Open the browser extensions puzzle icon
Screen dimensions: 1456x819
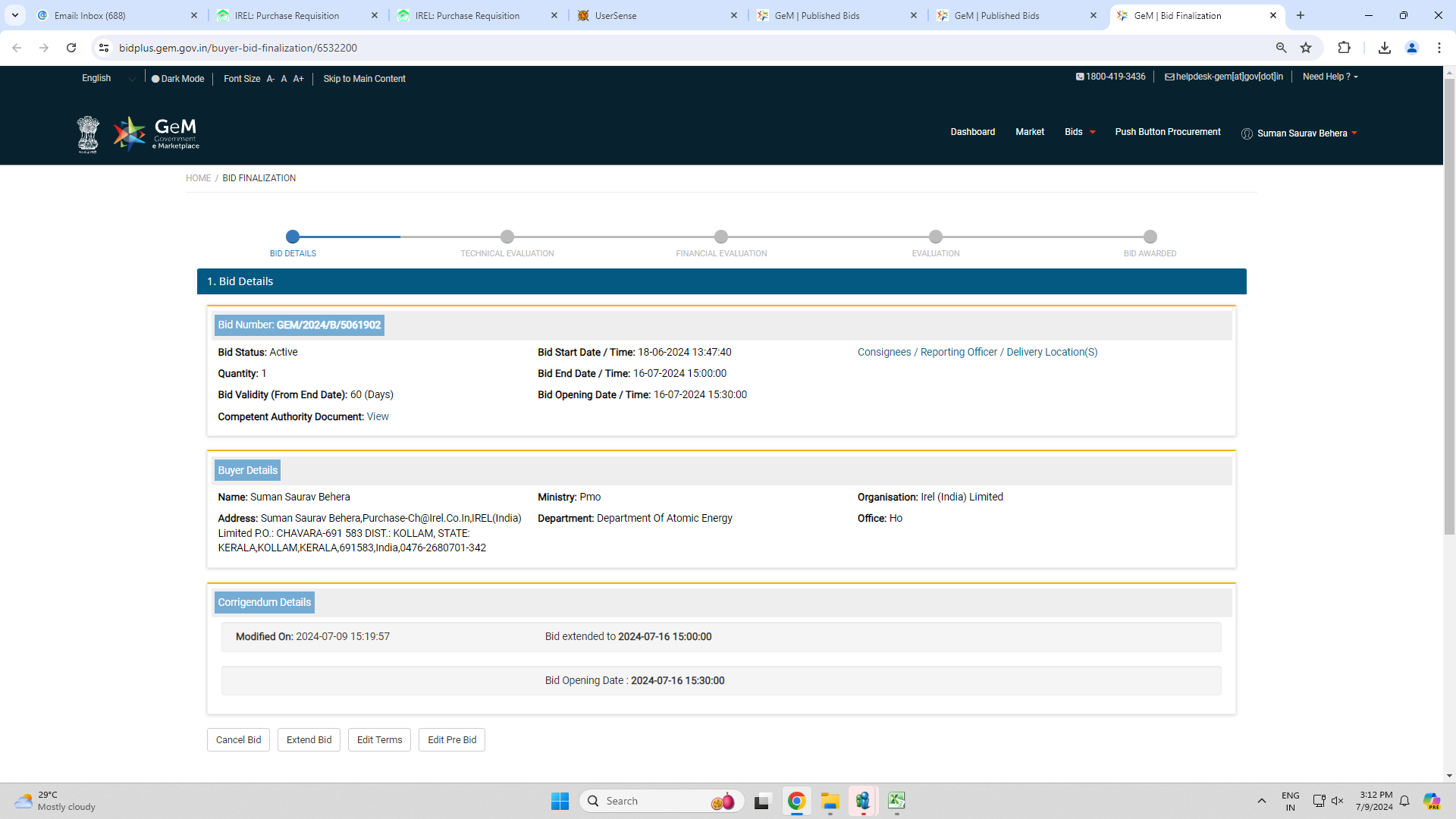click(x=1344, y=48)
